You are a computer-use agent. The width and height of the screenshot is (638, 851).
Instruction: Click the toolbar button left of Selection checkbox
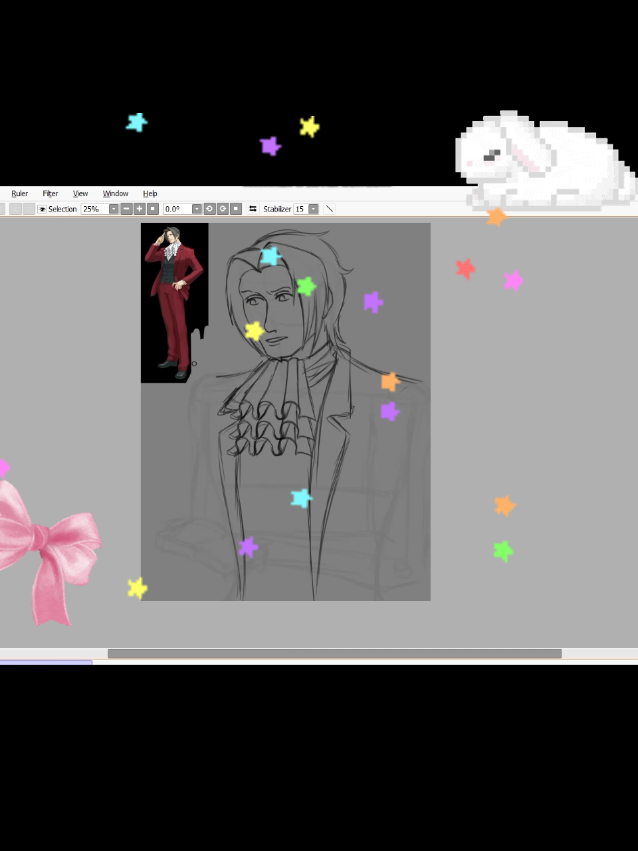pyautogui.click(x=29, y=209)
